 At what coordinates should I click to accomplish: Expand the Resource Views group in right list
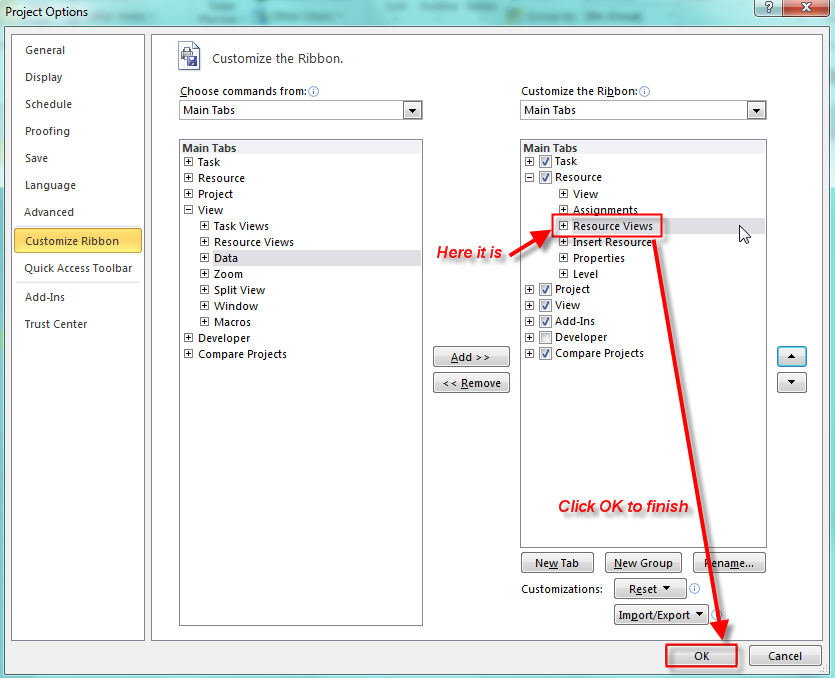(x=564, y=226)
